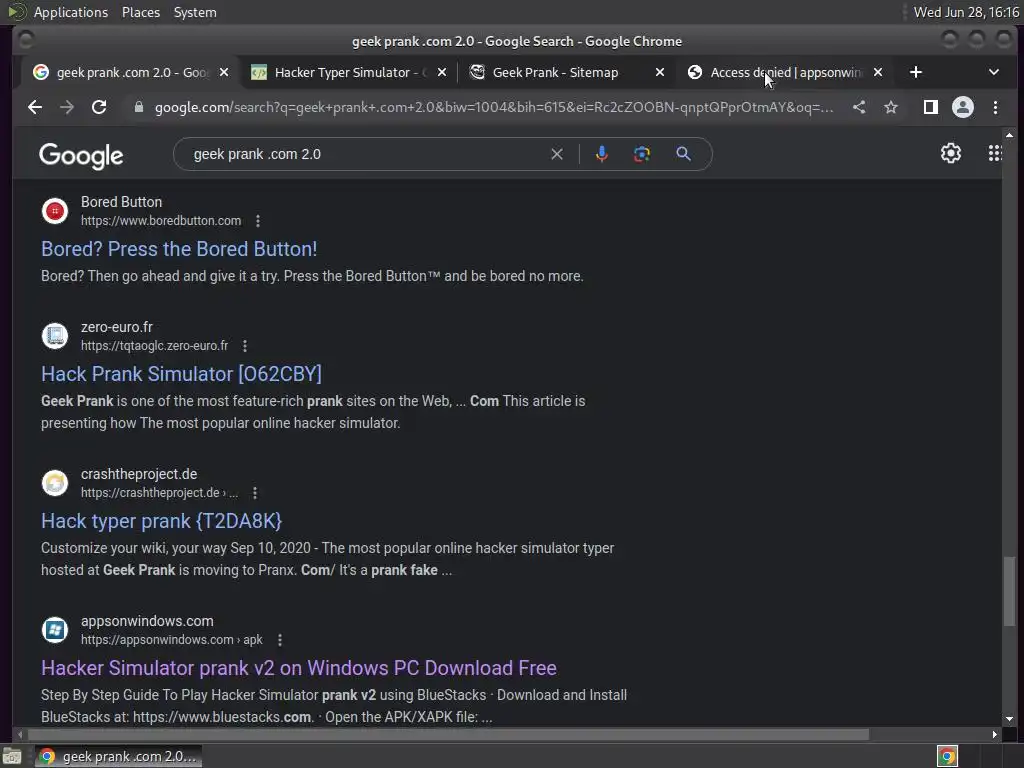
Task: Go back to the previous page
Action: [35, 107]
